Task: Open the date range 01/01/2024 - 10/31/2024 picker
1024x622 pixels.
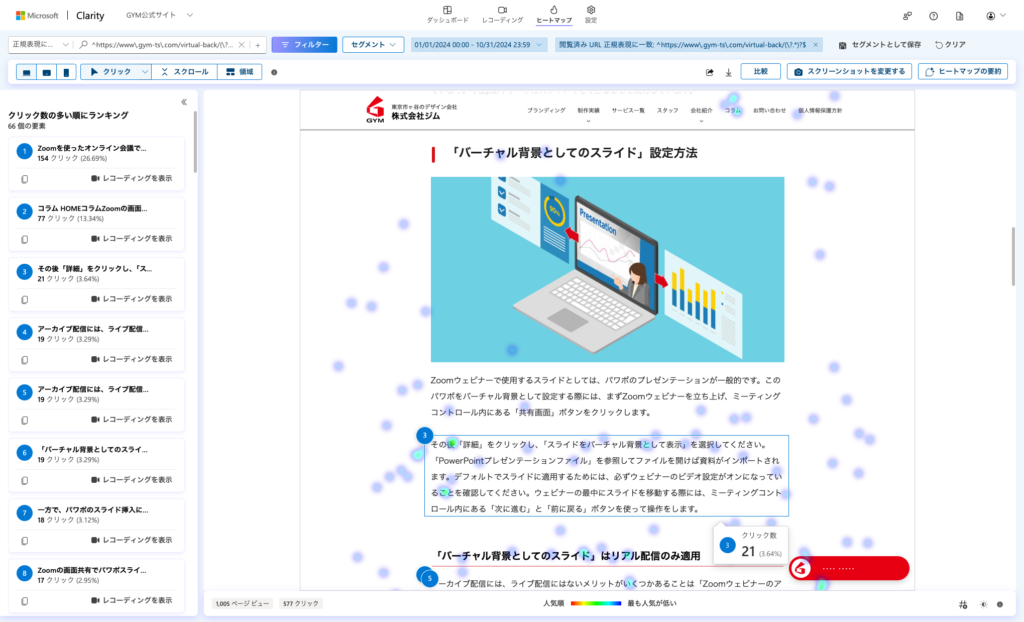Action: tap(479, 44)
